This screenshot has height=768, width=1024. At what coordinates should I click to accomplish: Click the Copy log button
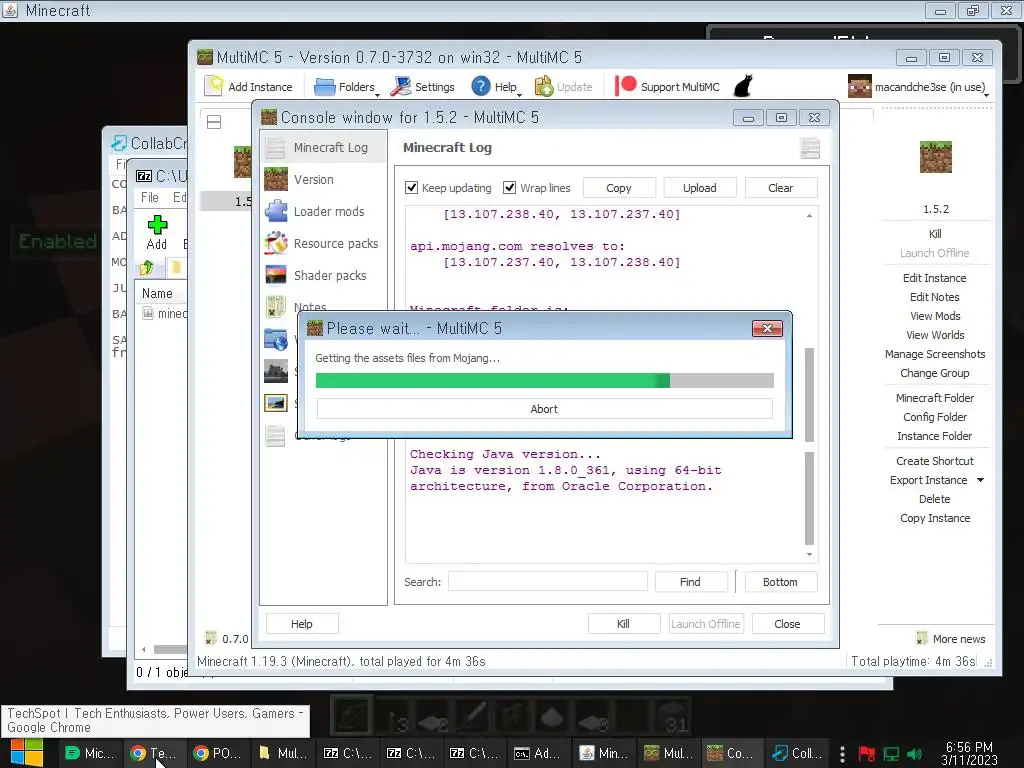pos(618,188)
